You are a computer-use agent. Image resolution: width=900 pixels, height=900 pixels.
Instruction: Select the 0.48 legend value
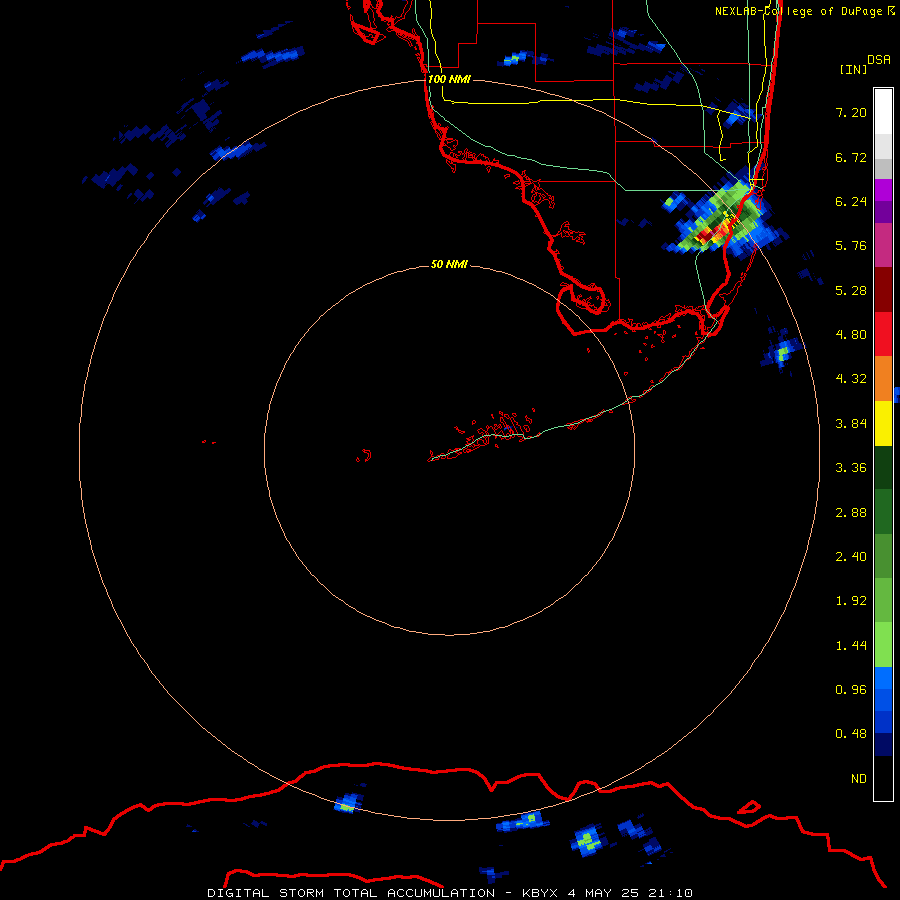pos(851,734)
